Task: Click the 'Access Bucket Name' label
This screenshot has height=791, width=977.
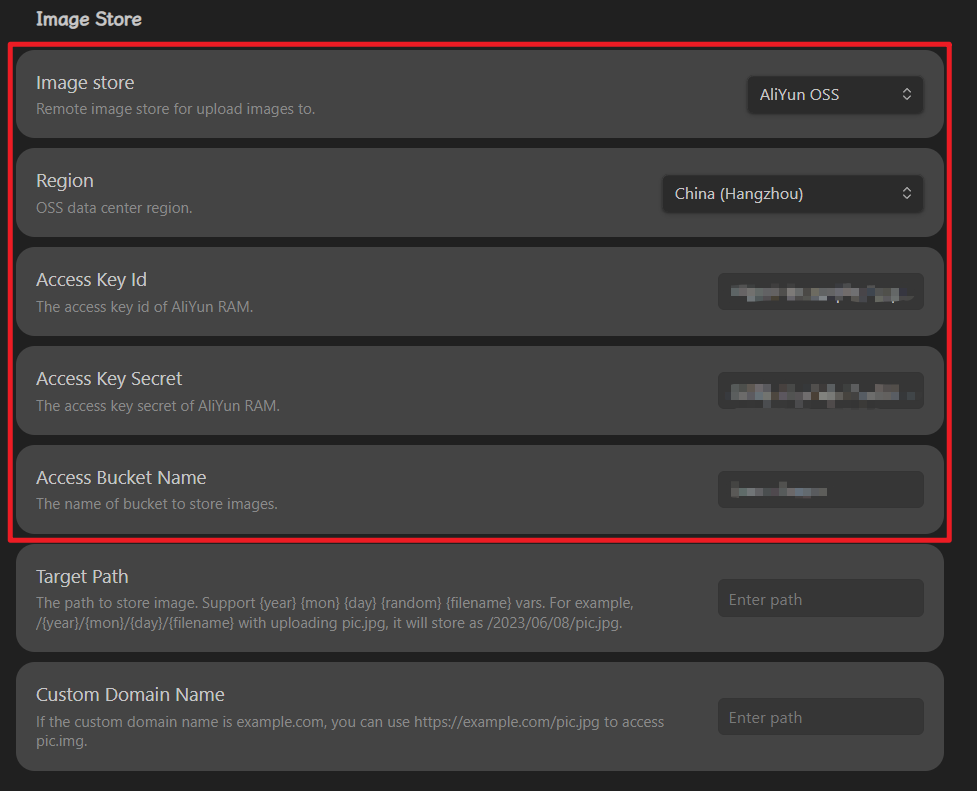Action: (x=121, y=477)
